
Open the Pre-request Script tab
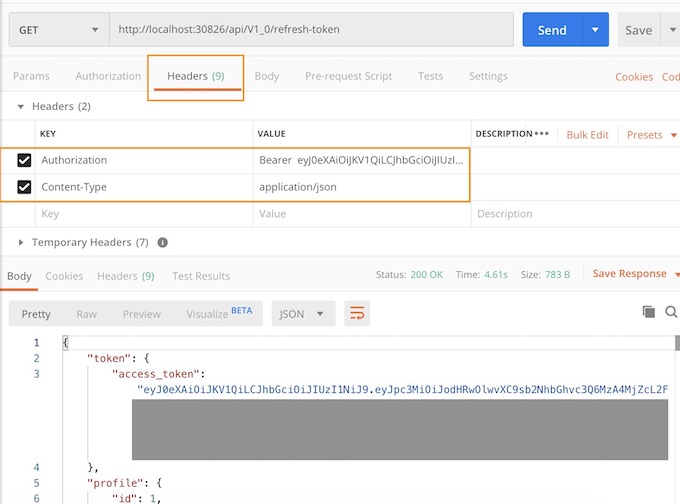tap(348, 76)
